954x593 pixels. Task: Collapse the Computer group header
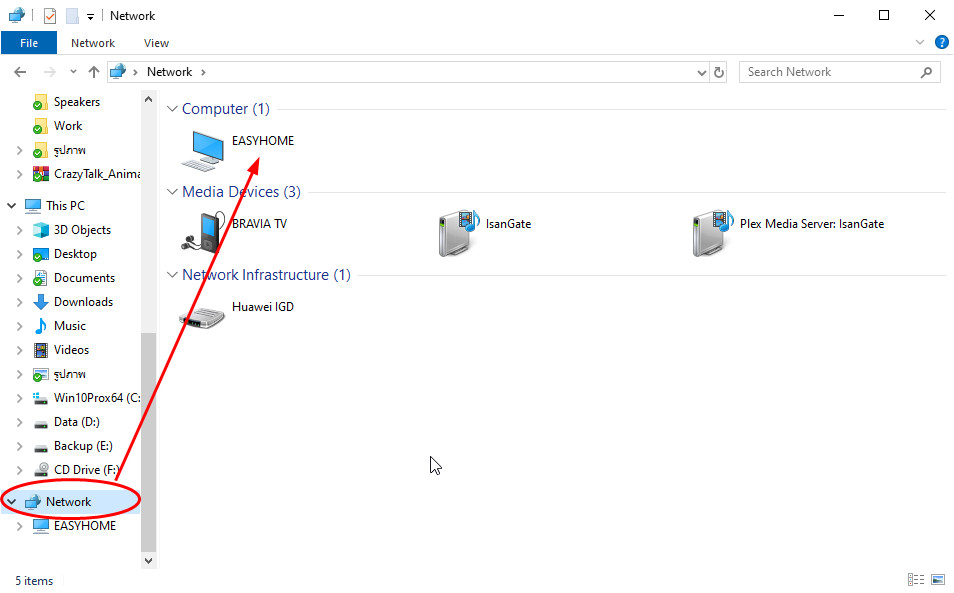point(172,109)
